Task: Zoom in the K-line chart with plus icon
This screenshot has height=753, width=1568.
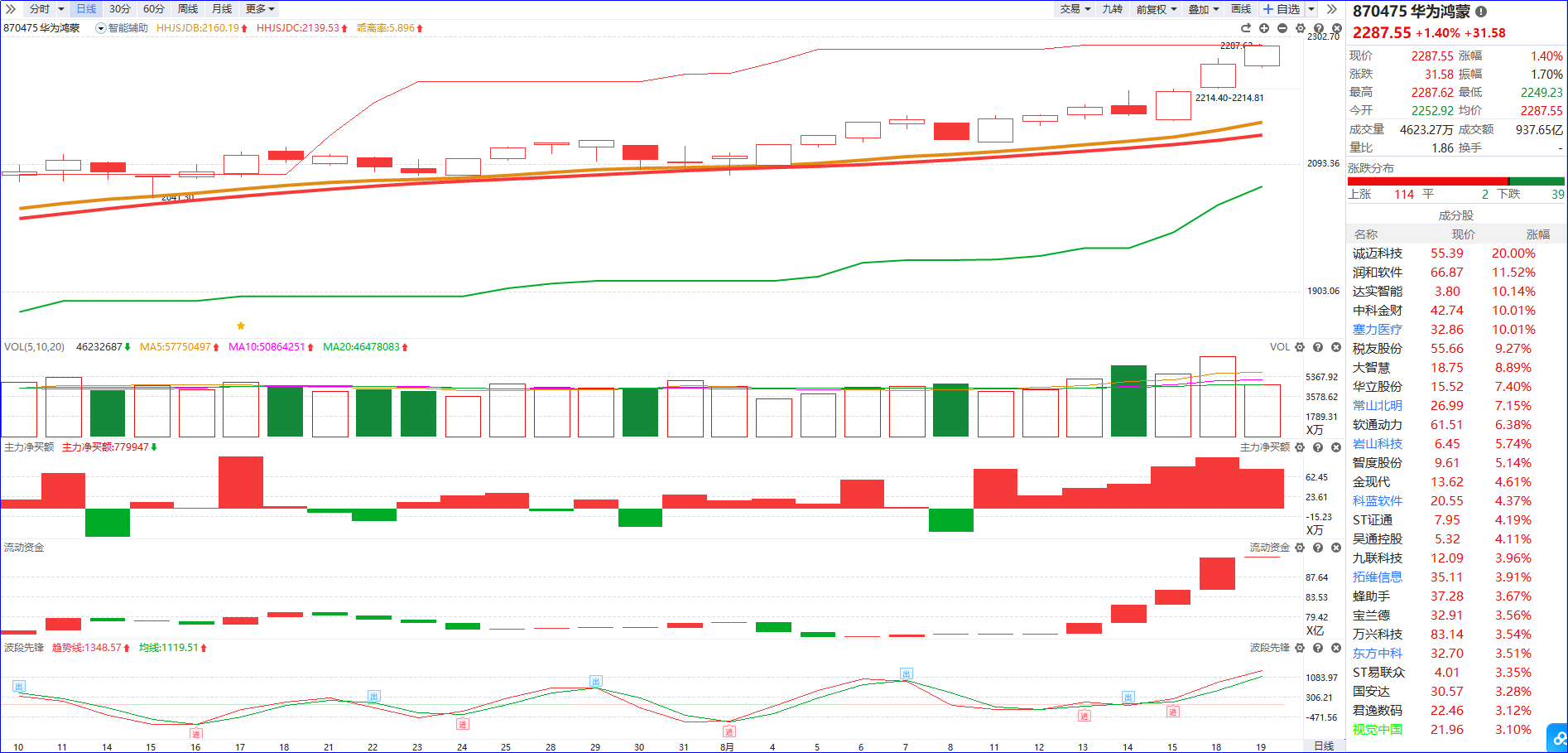Action: point(1264,28)
